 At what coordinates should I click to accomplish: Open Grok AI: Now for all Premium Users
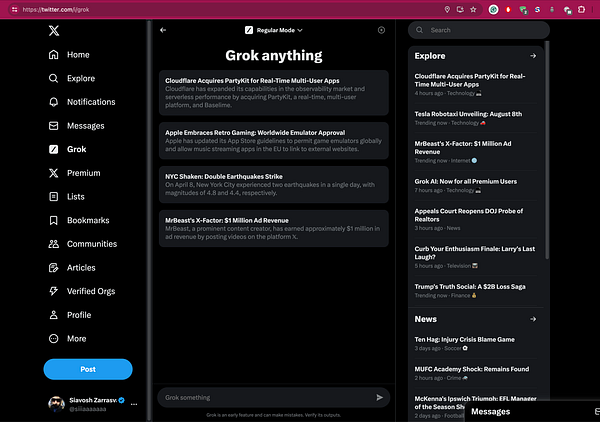[476, 186]
